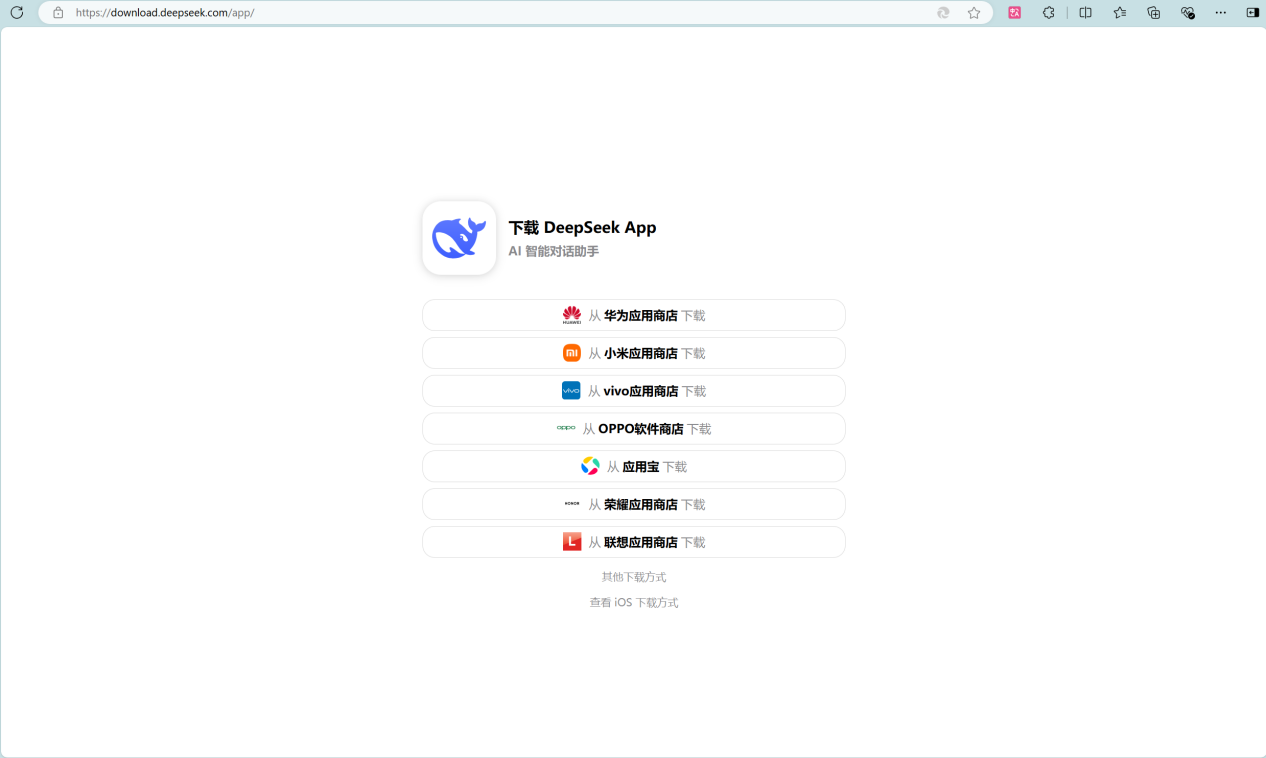
Task: Click the 下载 DeepSeek App heading
Action: [582, 227]
